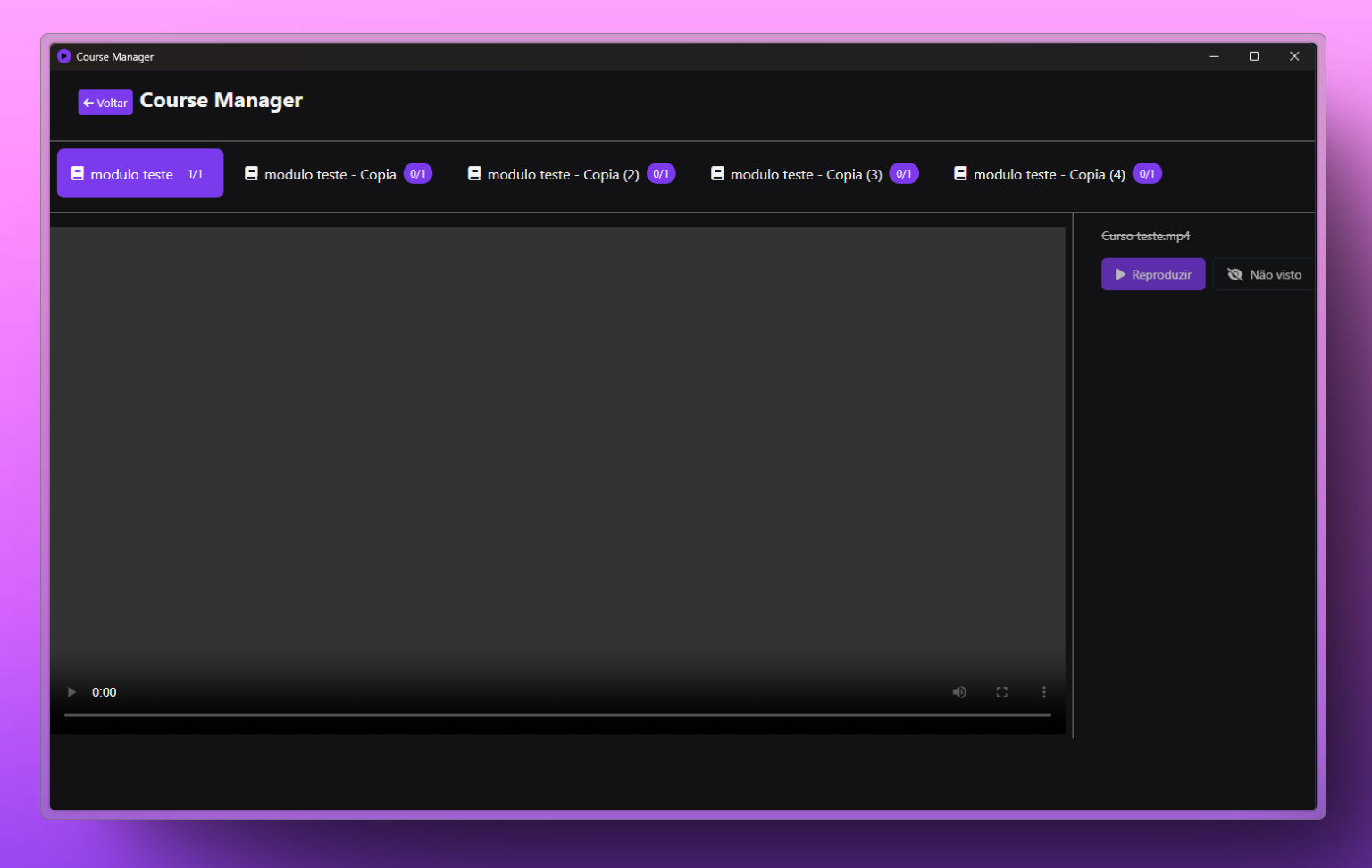
Task: Minimize the Course Manager window
Action: coord(1214,56)
